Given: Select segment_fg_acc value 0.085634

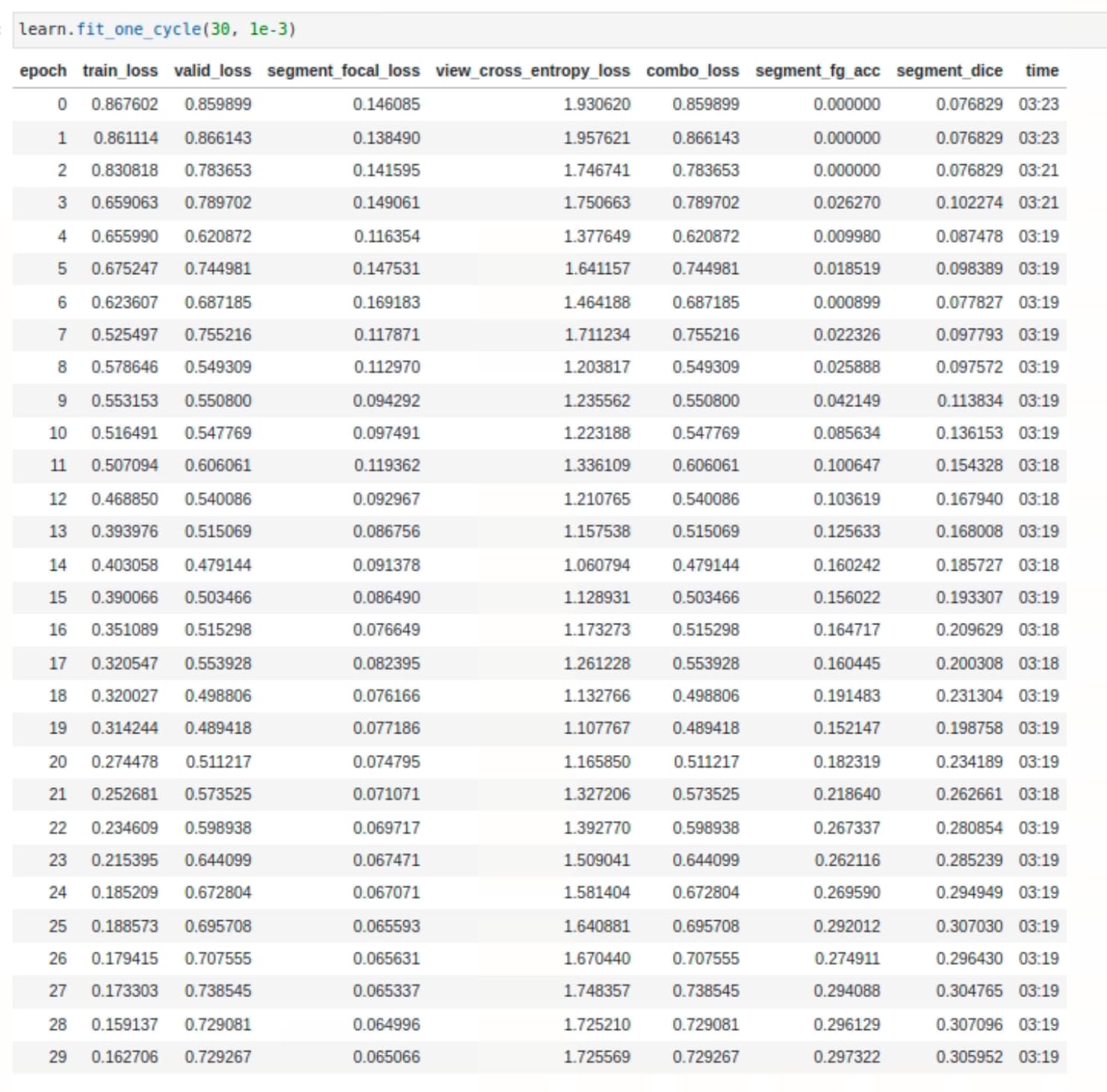Looking at the screenshot, I should pos(847,433).
